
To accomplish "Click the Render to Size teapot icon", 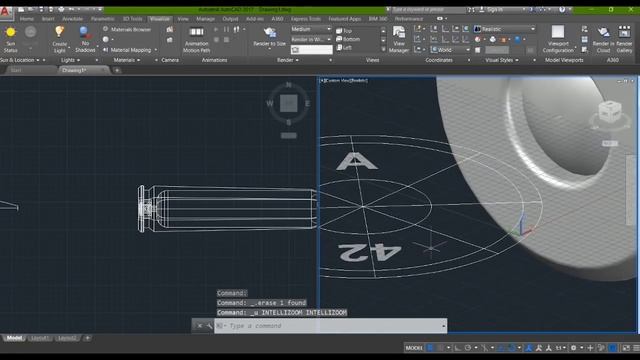I will (269, 32).
